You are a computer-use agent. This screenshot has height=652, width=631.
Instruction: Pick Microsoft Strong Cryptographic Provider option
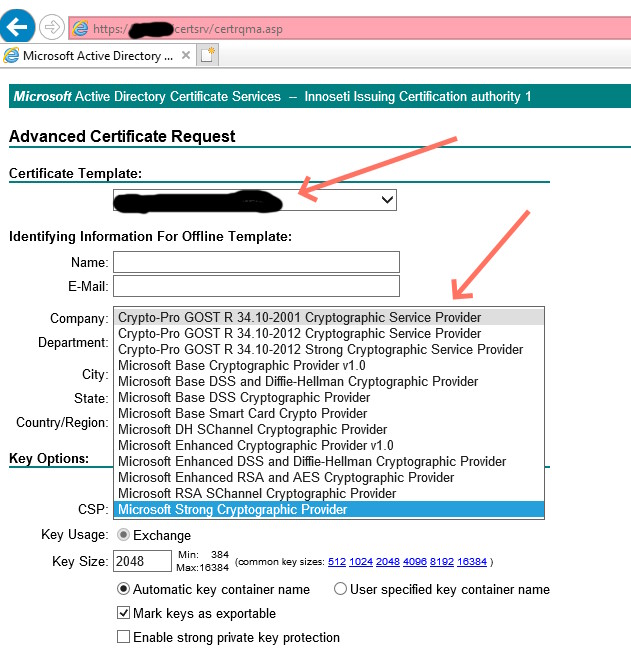coord(233,510)
